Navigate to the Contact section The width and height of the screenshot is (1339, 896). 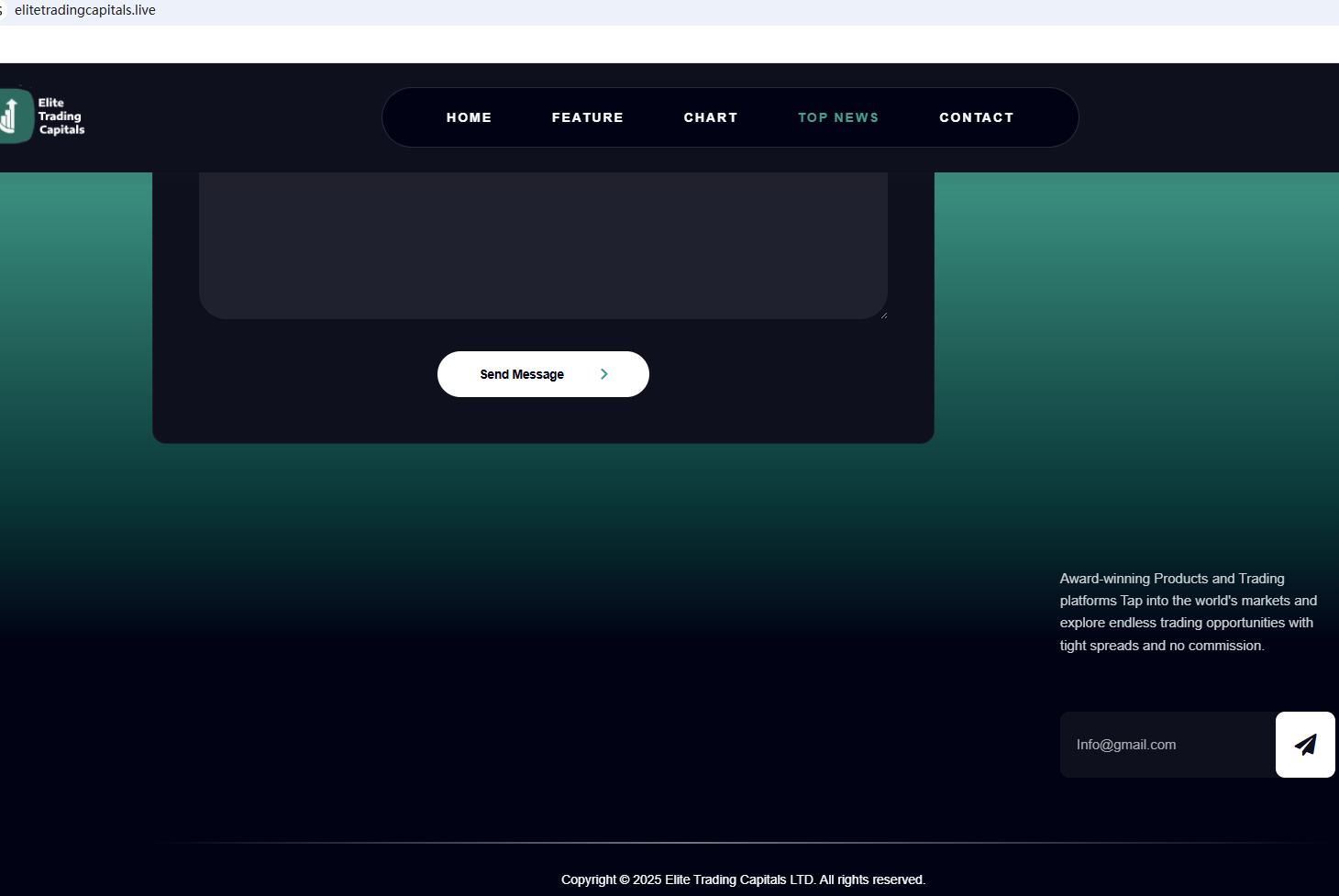[x=977, y=117]
